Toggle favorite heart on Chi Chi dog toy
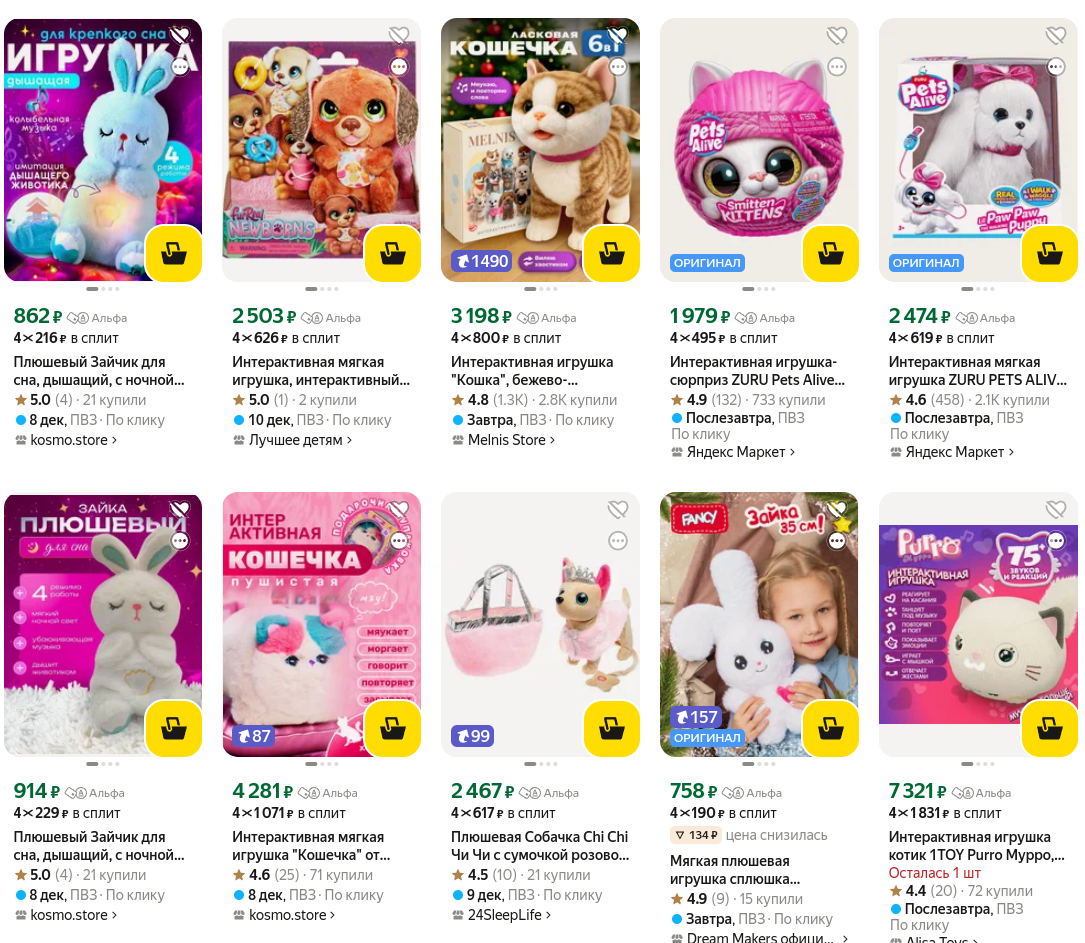This screenshot has width=1085, height=943. 618,510
